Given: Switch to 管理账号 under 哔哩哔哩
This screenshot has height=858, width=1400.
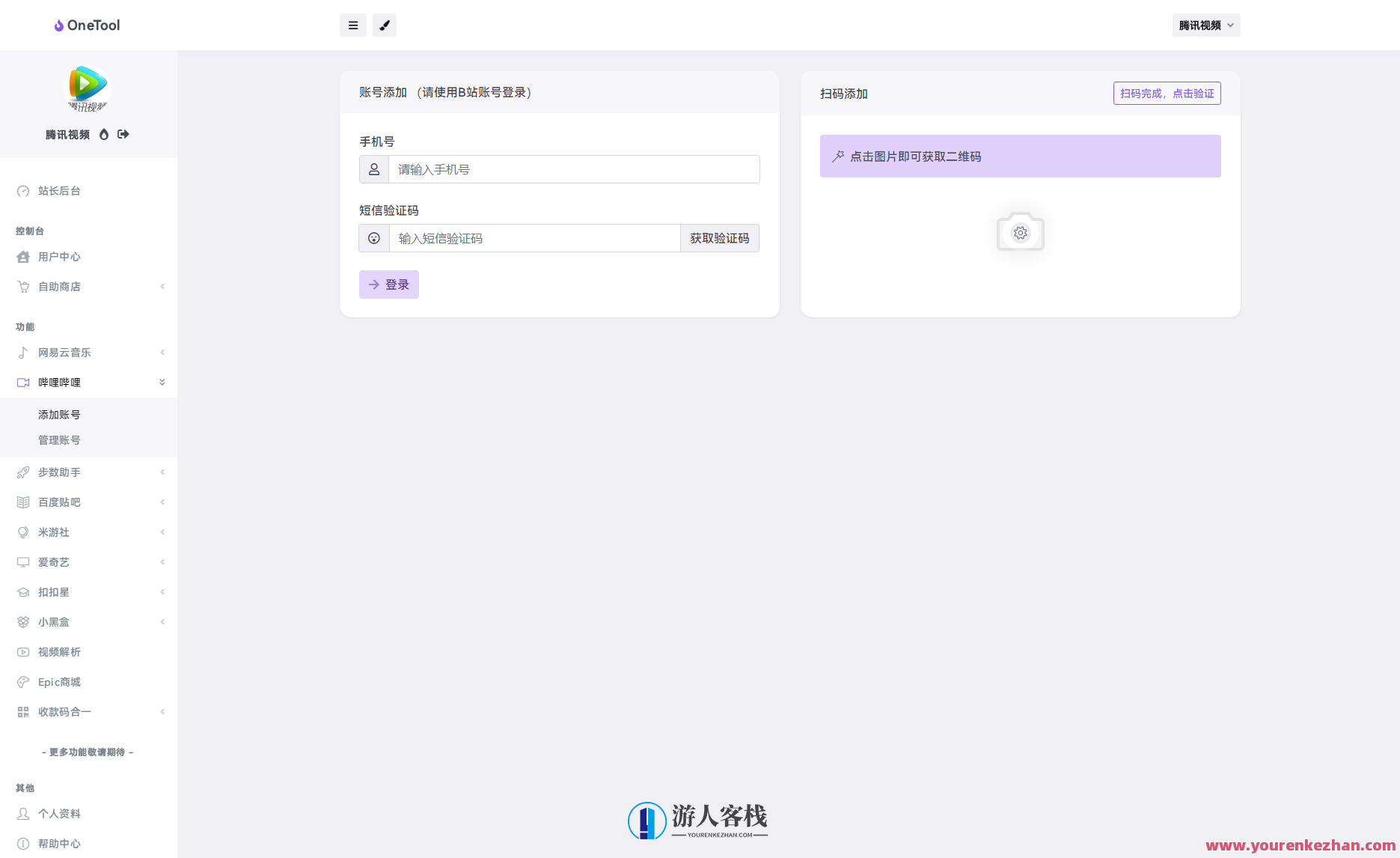Looking at the screenshot, I should click(59, 439).
